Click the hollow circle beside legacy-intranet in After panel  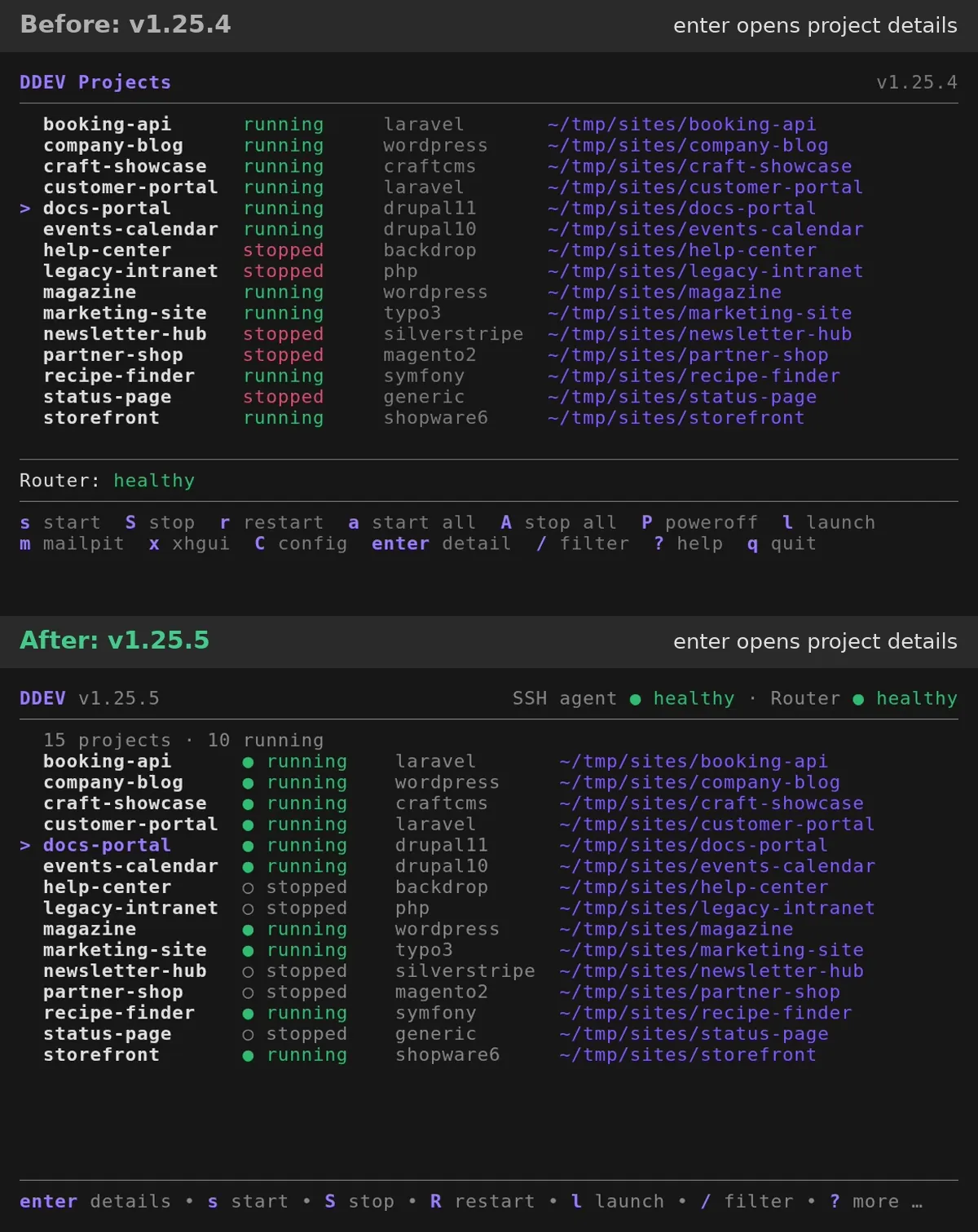248,909
